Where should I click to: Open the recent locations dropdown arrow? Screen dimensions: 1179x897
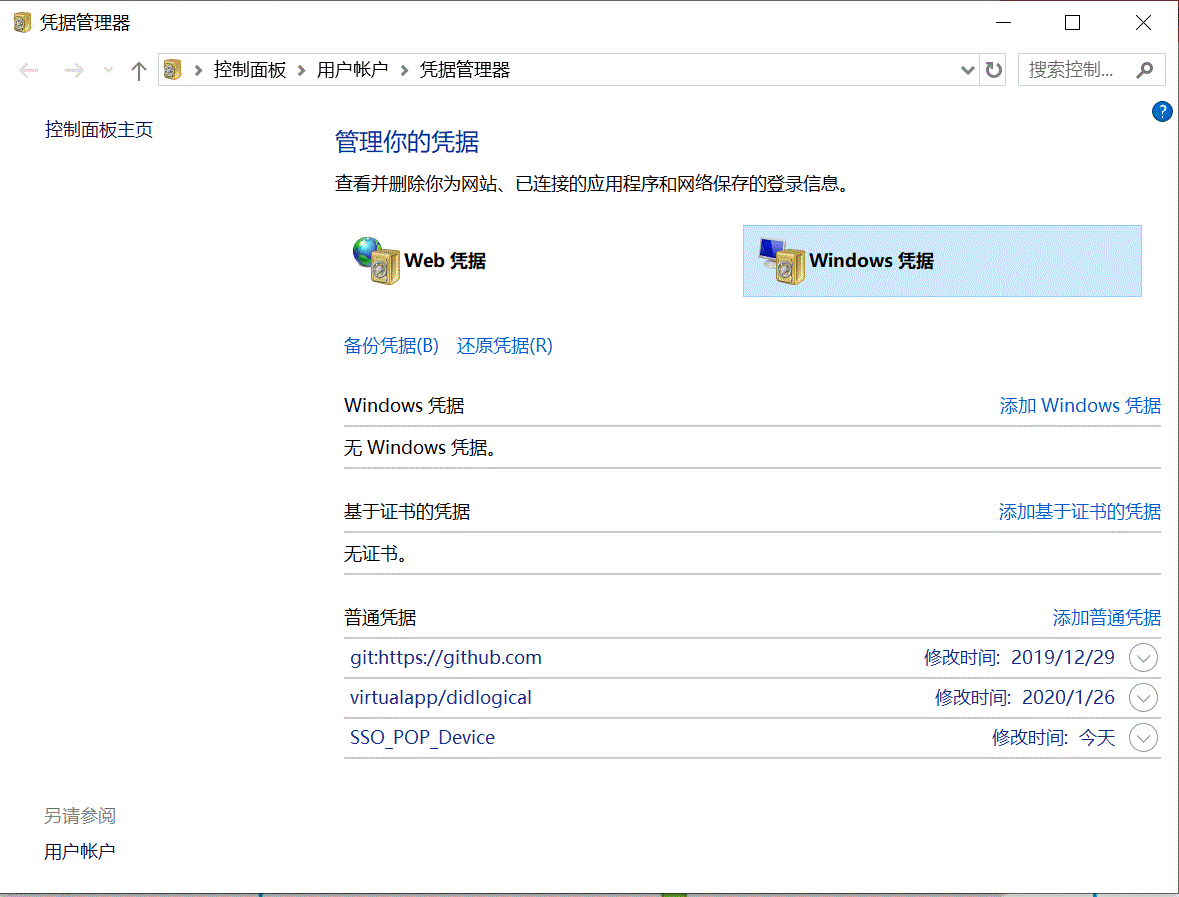108,71
